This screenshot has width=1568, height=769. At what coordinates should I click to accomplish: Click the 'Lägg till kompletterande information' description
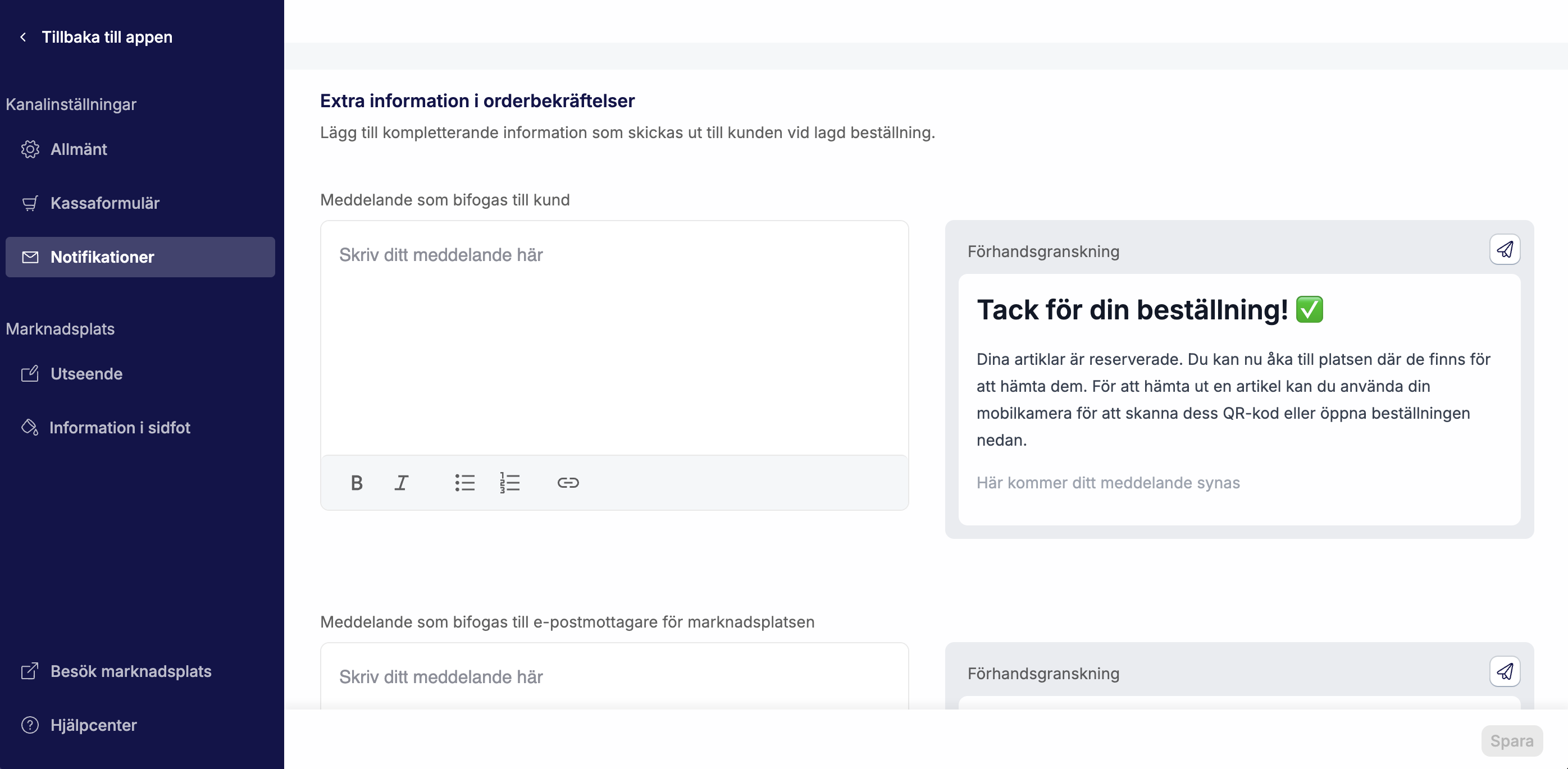tap(627, 132)
